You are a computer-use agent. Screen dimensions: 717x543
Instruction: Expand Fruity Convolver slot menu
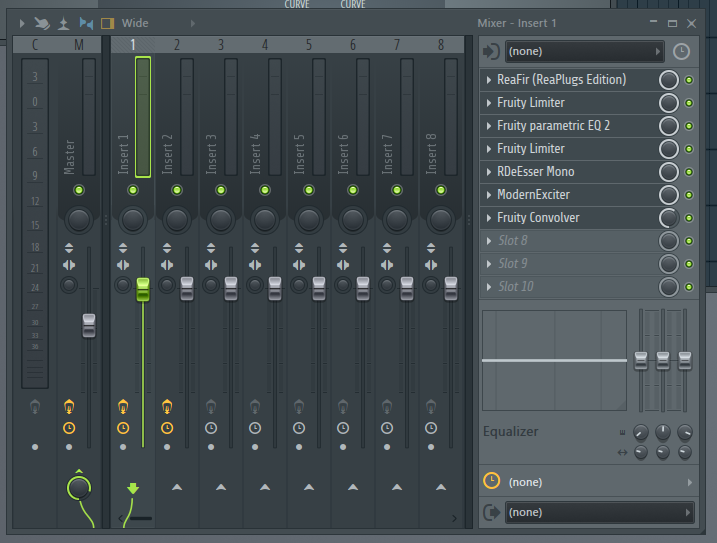[x=489, y=218]
